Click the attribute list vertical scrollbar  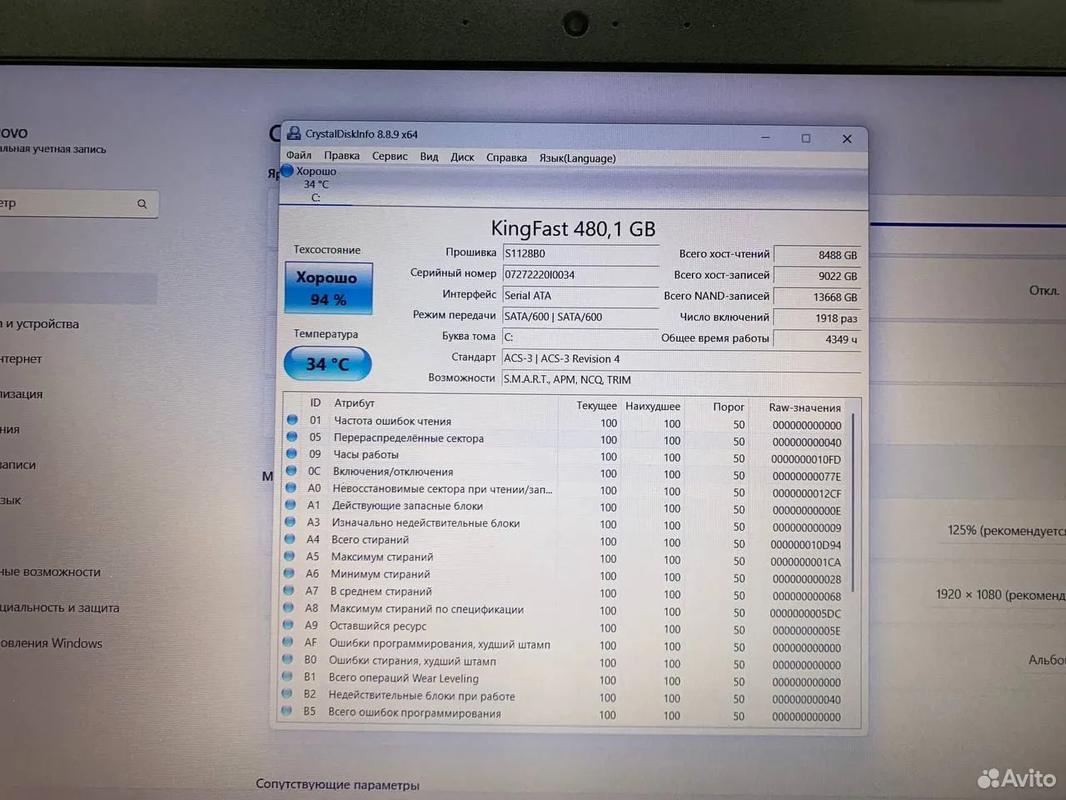[x=853, y=503]
